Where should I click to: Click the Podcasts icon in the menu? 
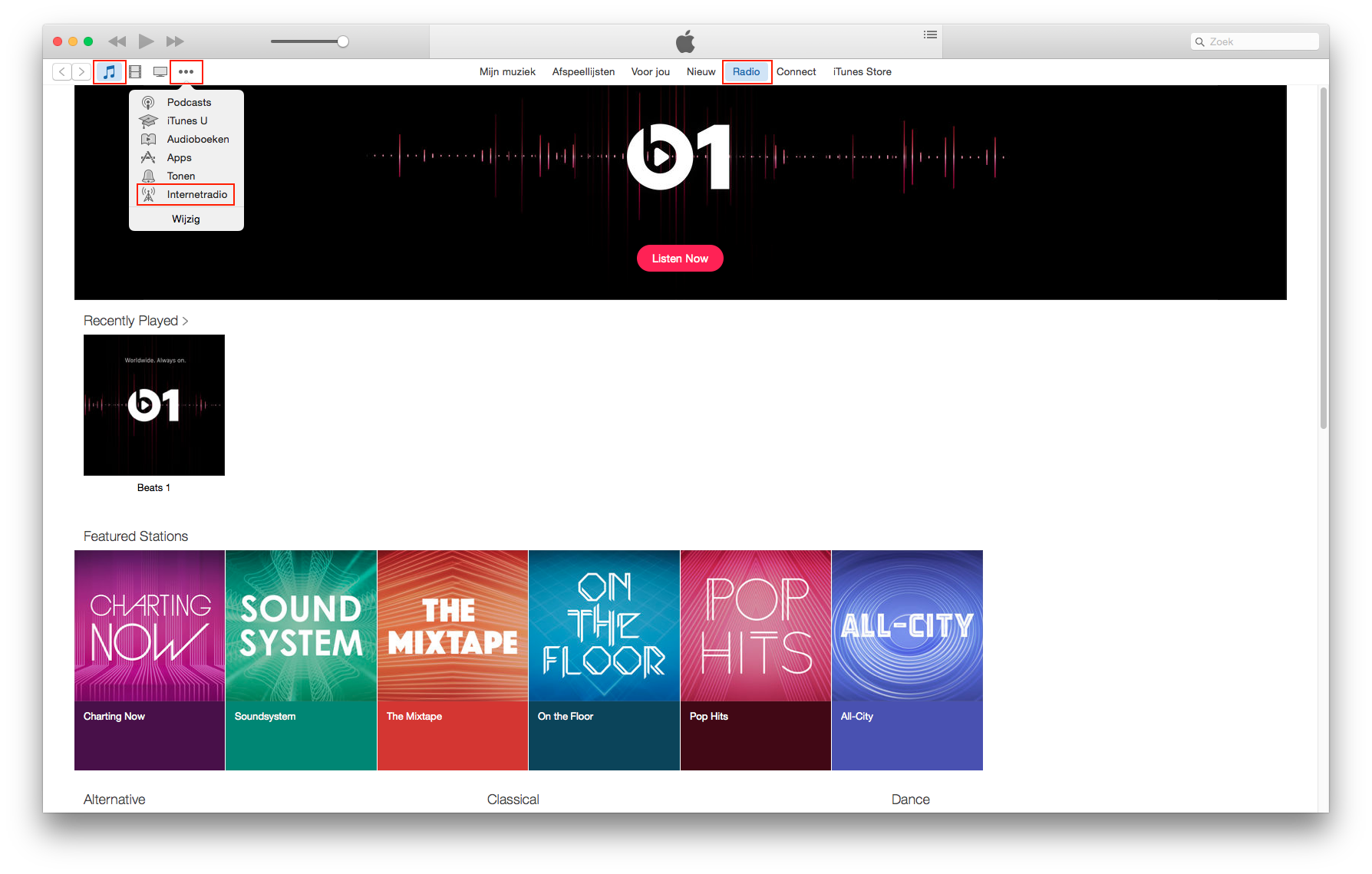tap(148, 102)
